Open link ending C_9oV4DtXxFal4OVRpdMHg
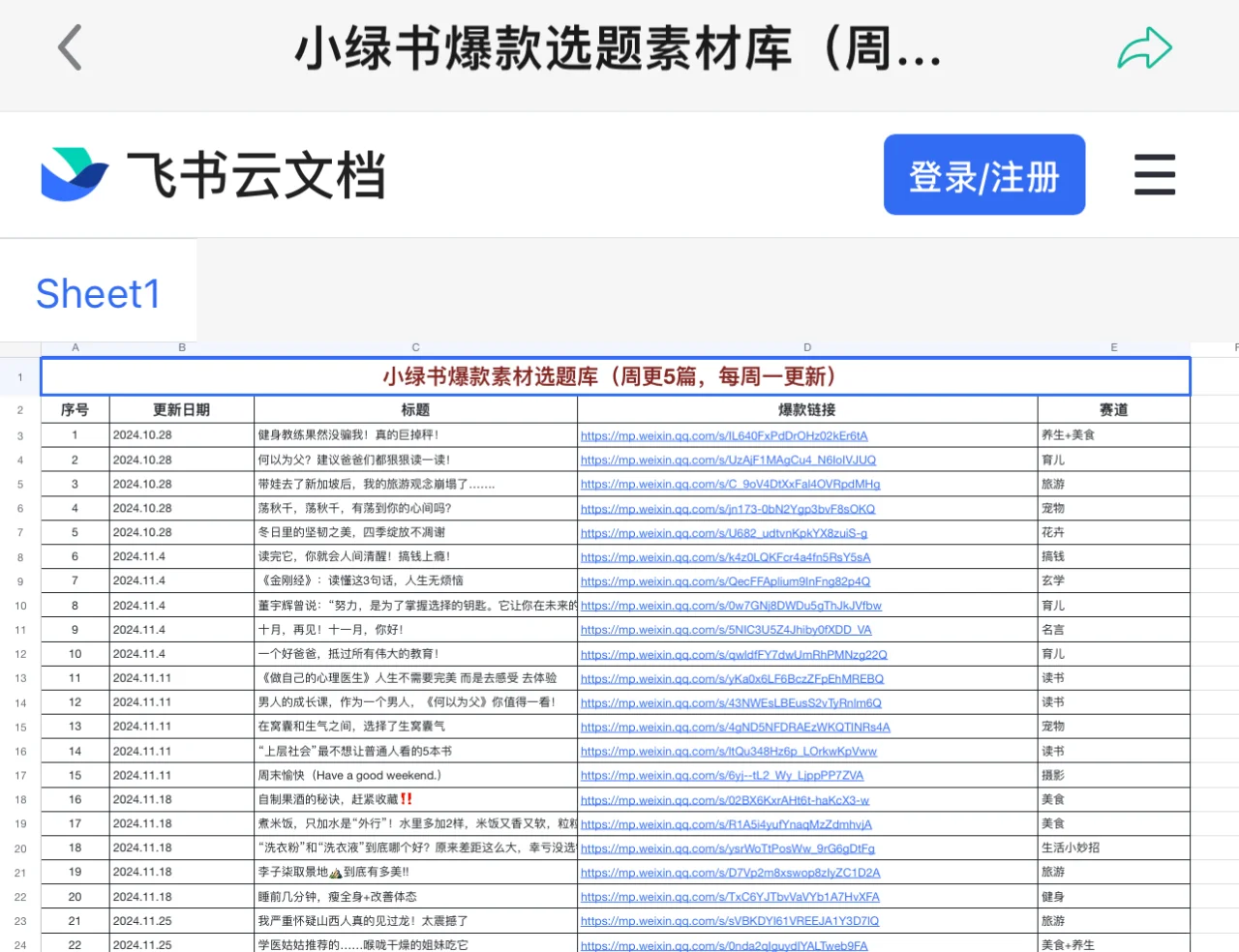Image resolution: width=1239 pixels, height=952 pixels. [x=730, y=485]
